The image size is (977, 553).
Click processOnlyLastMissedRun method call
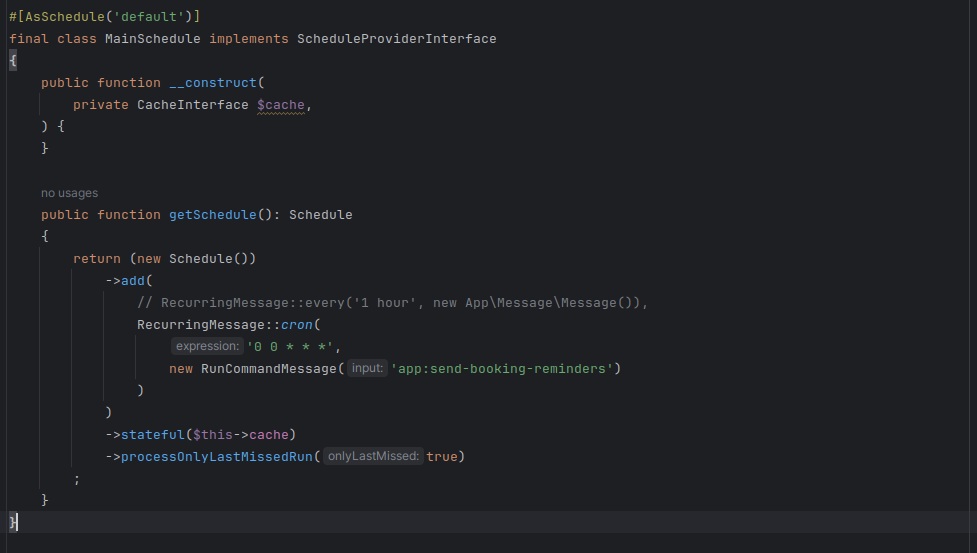tap(217, 456)
